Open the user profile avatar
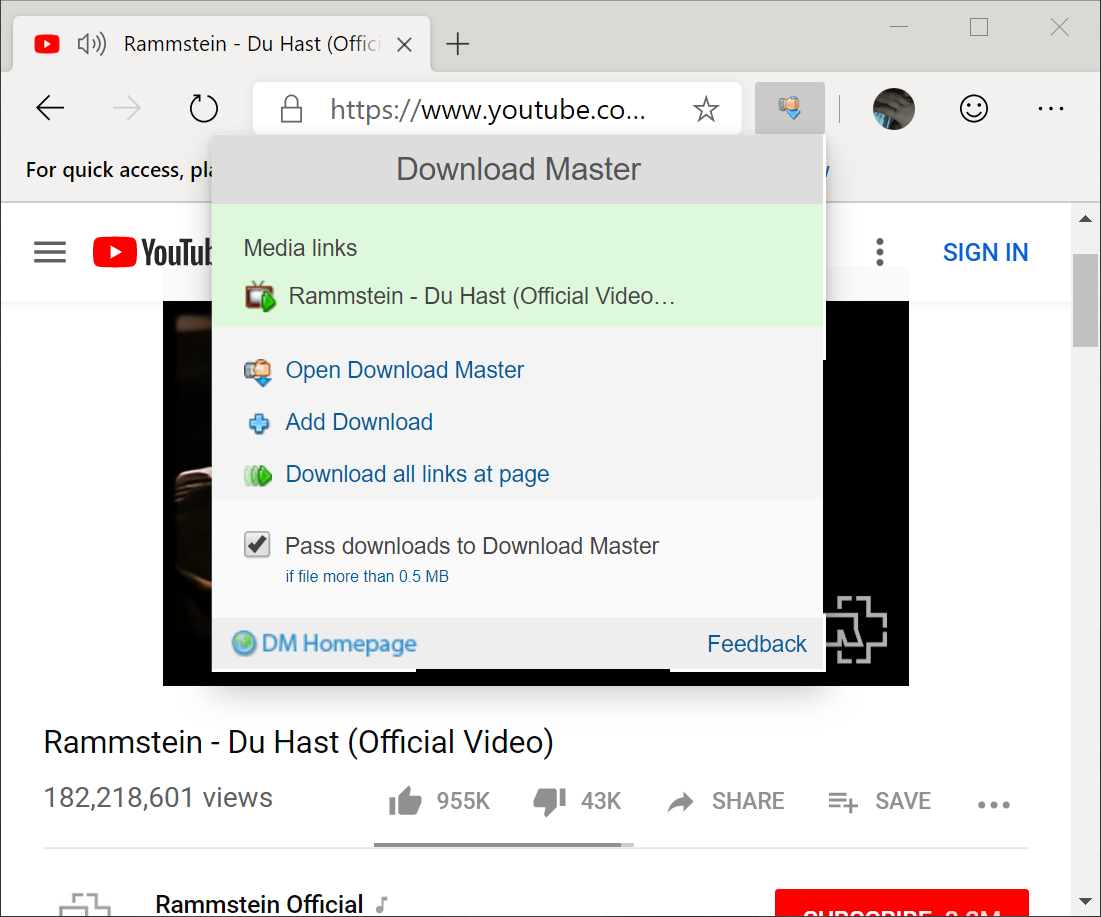 click(893, 109)
